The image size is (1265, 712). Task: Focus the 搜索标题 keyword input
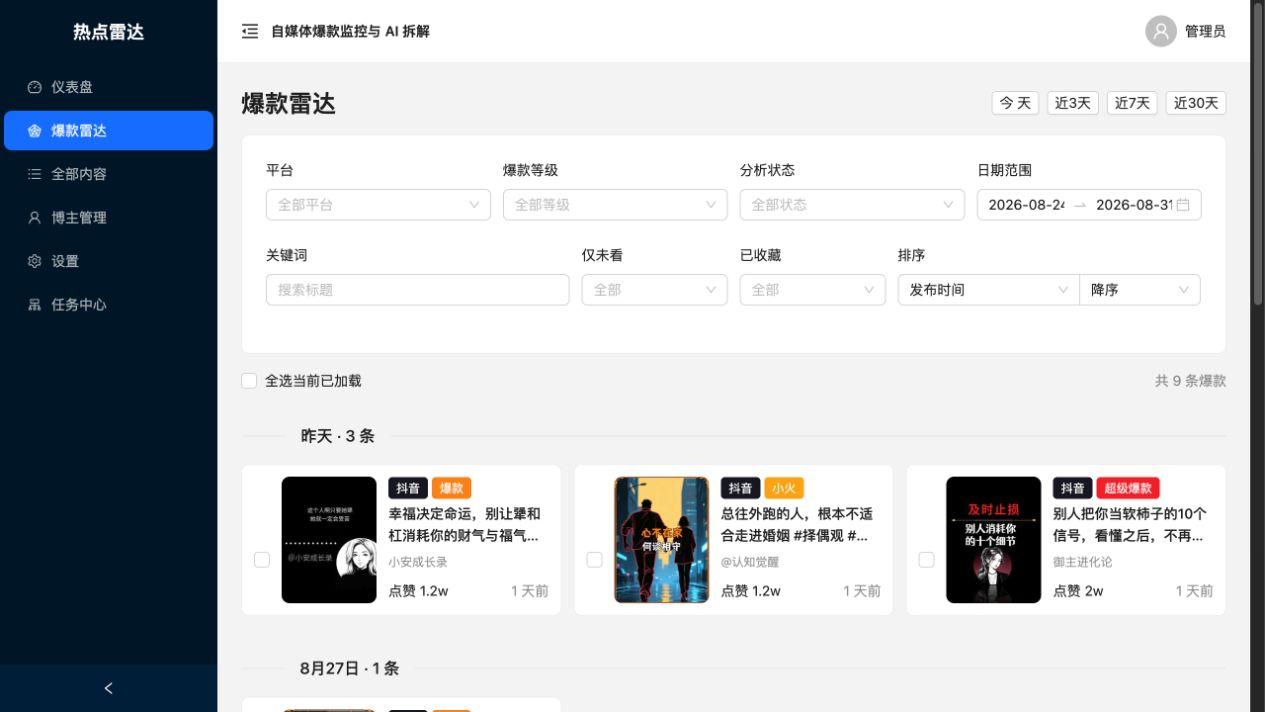click(x=418, y=290)
